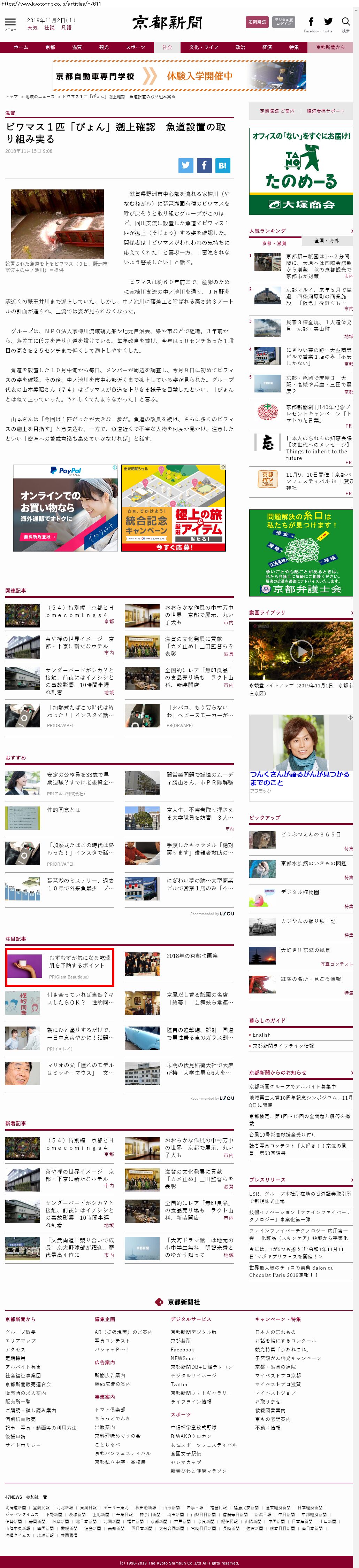The image size is (359, 1568).
Task: Open スポーツ in the navigation bar
Action: [x=135, y=47]
